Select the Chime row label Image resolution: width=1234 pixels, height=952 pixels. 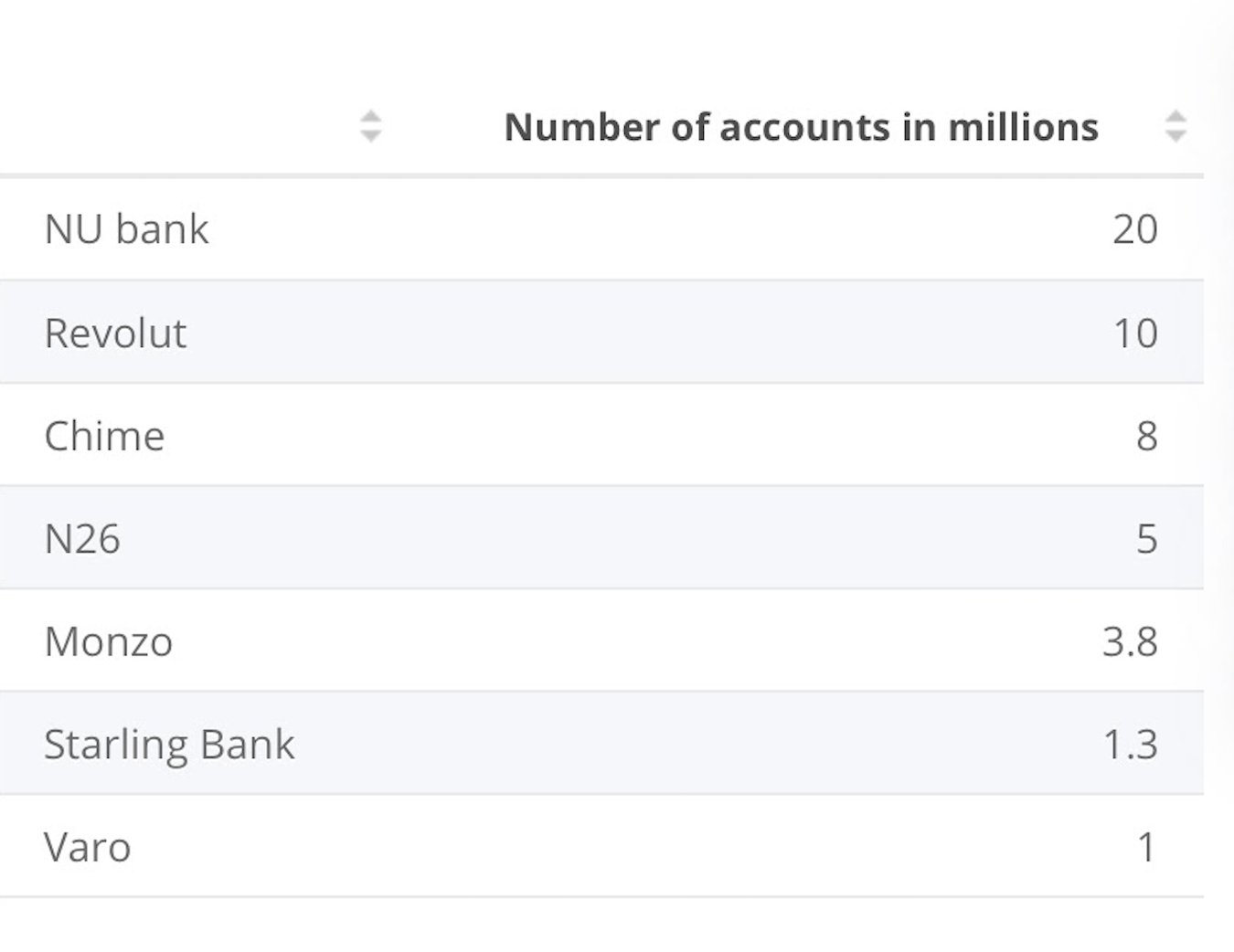point(104,436)
